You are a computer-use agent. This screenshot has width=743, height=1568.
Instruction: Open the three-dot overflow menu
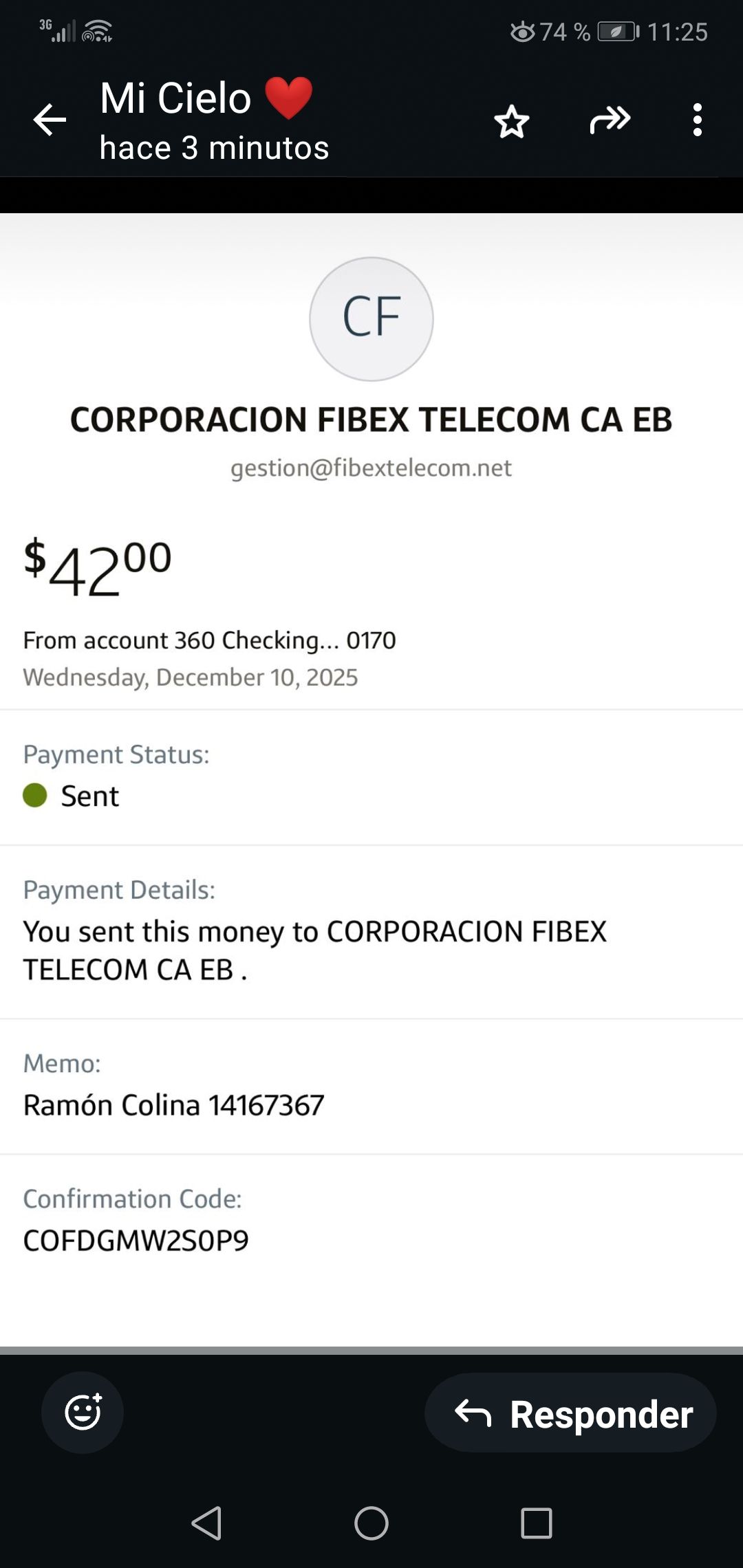point(697,120)
